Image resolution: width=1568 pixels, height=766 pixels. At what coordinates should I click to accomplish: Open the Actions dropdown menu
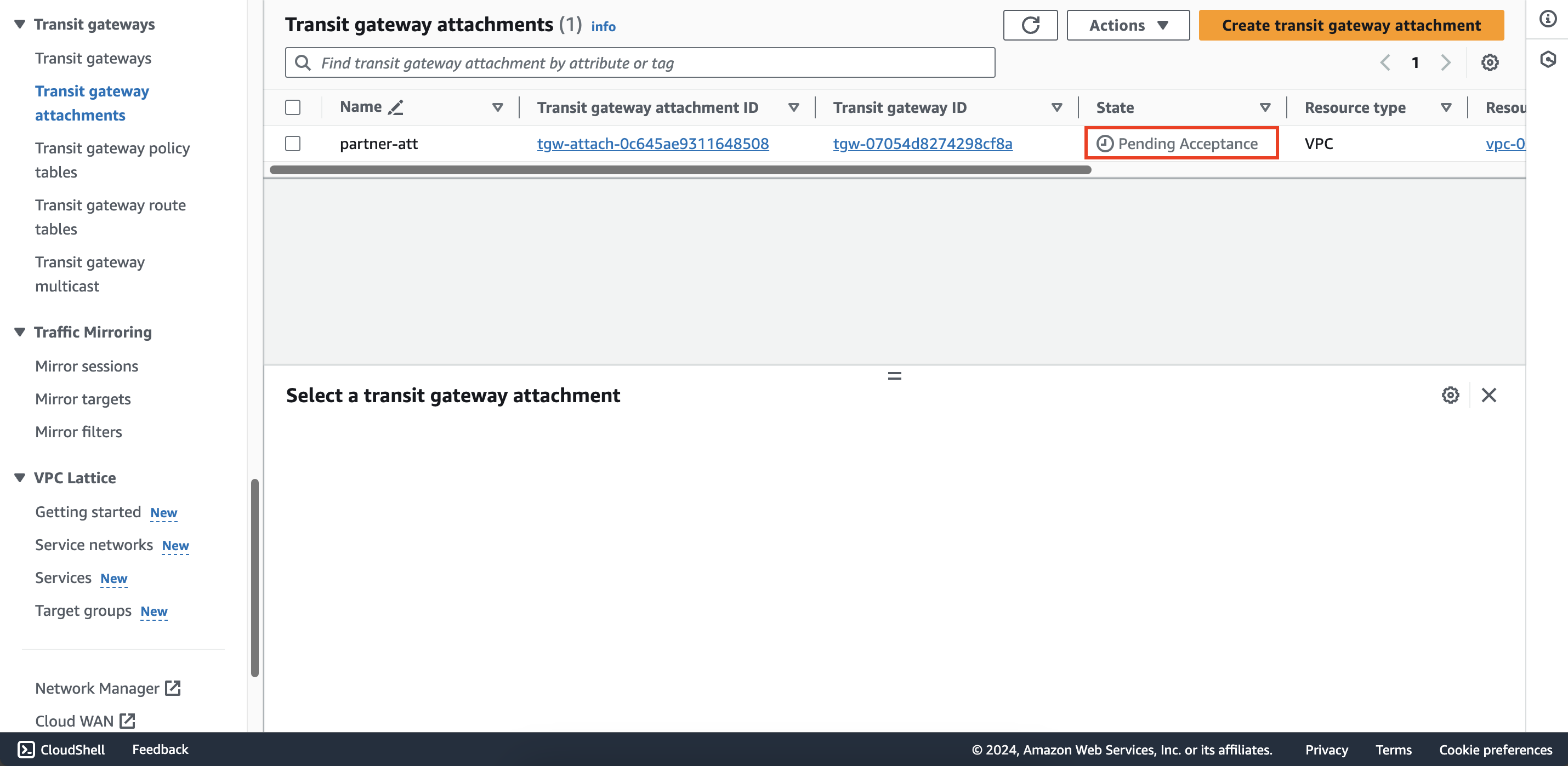[x=1127, y=25]
